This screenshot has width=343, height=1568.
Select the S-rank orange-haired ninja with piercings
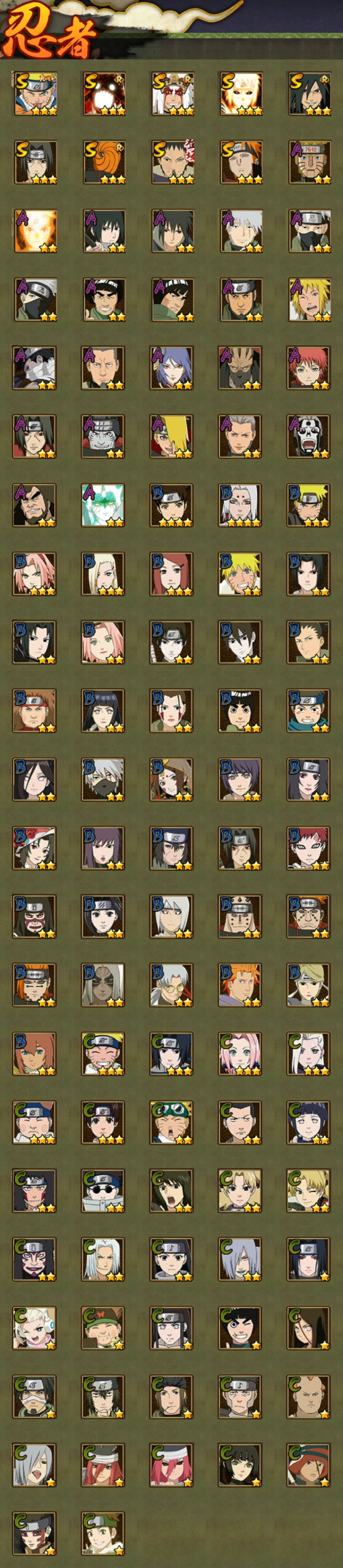click(241, 162)
